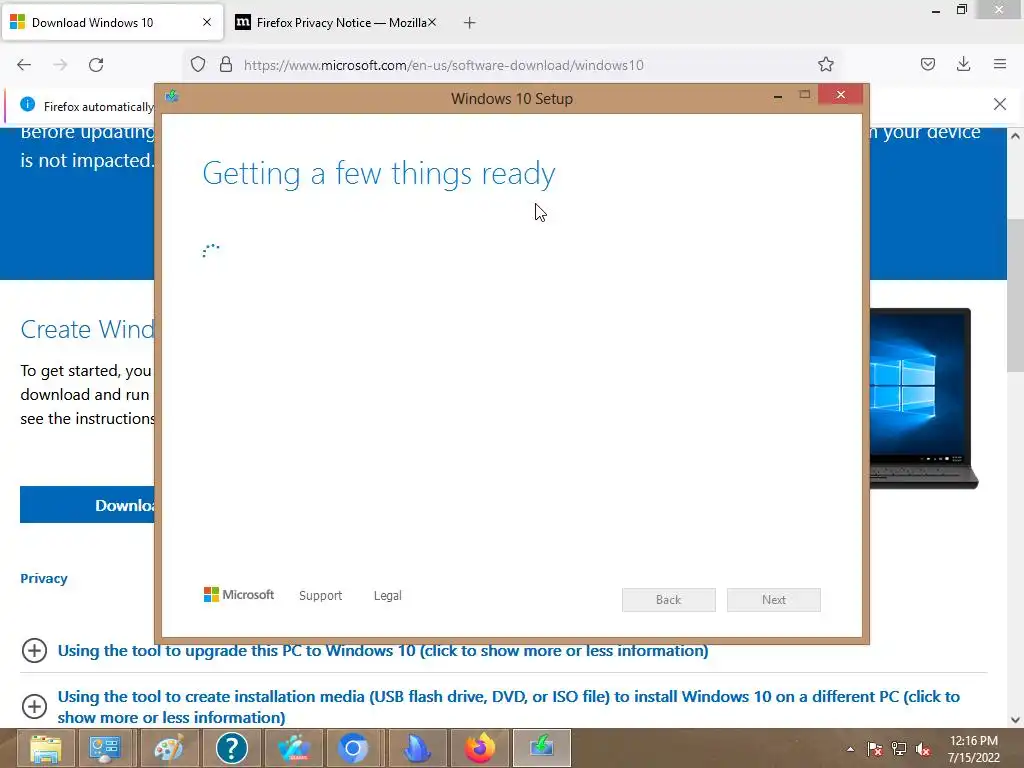The width and height of the screenshot is (1024, 768).
Task: Open the tracking protection shield icon
Action: point(198,65)
